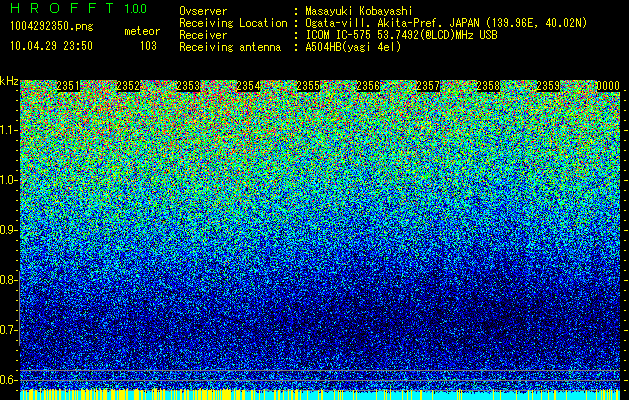Click the HROFFT 1.0.0 title text
The height and width of the screenshot is (400, 629).
pyautogui.click(x=79, y=8)
